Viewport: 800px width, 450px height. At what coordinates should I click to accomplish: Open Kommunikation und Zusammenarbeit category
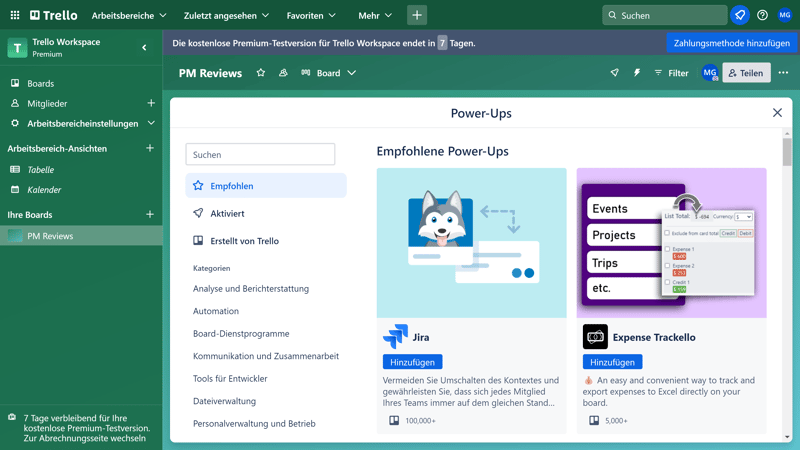pos(266,356)
